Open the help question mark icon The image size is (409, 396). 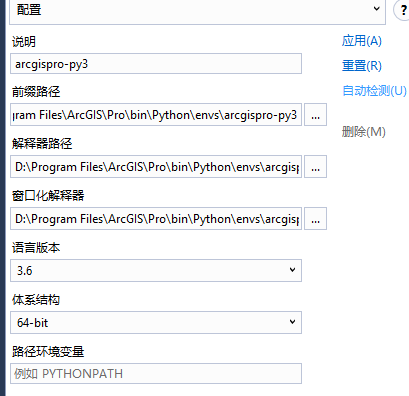point(402,10)
